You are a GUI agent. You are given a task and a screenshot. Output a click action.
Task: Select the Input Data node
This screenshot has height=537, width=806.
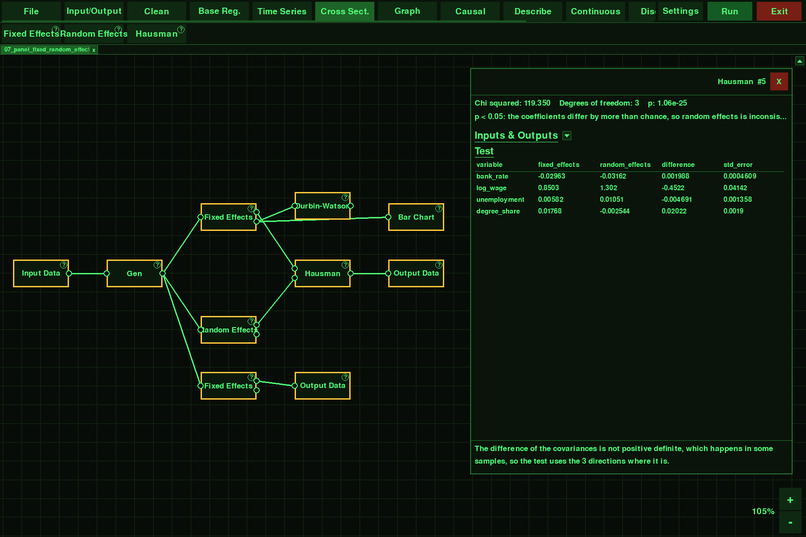click(x=41, y=273)
